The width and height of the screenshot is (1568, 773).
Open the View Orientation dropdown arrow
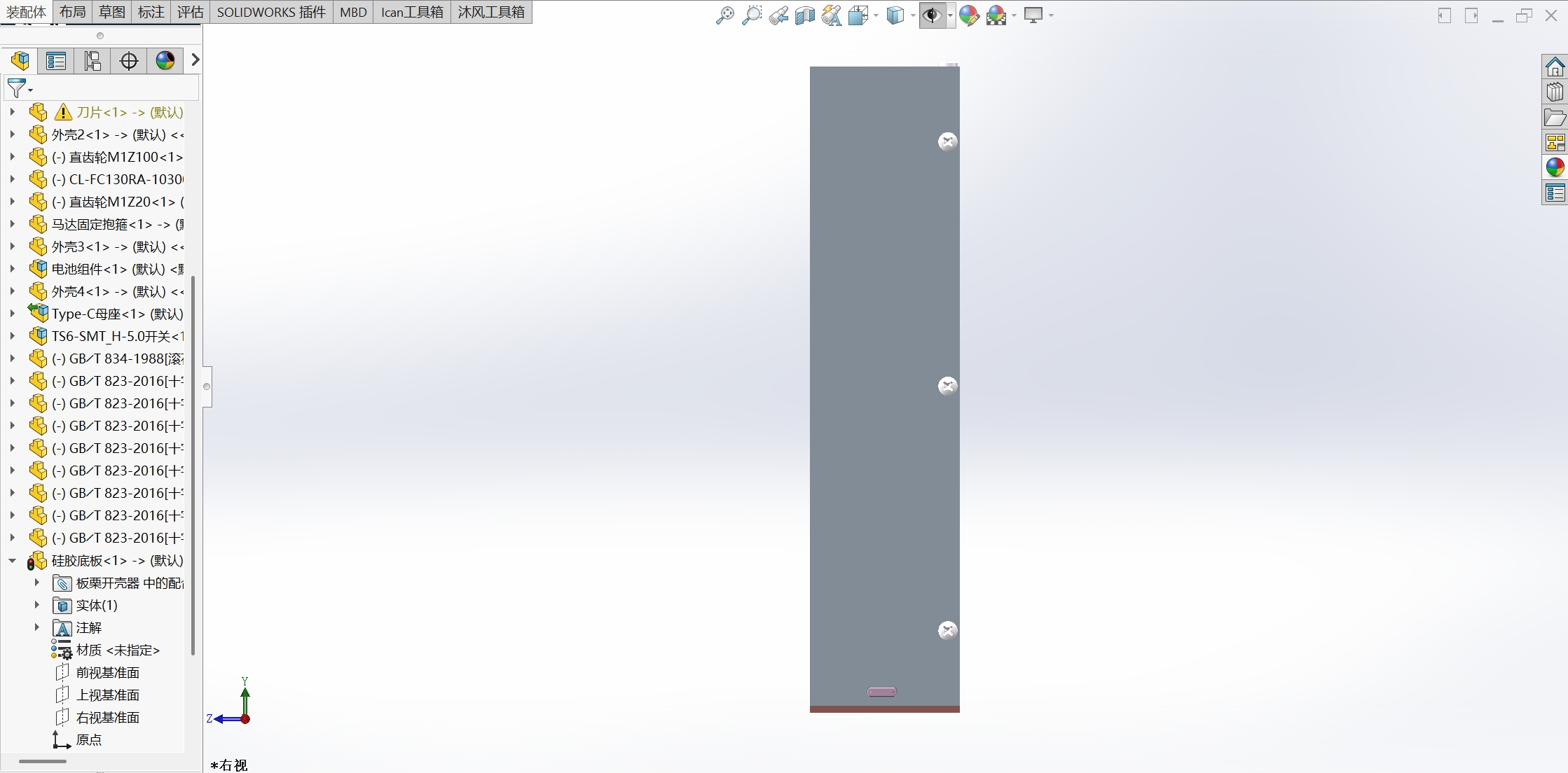pos(876,15)
